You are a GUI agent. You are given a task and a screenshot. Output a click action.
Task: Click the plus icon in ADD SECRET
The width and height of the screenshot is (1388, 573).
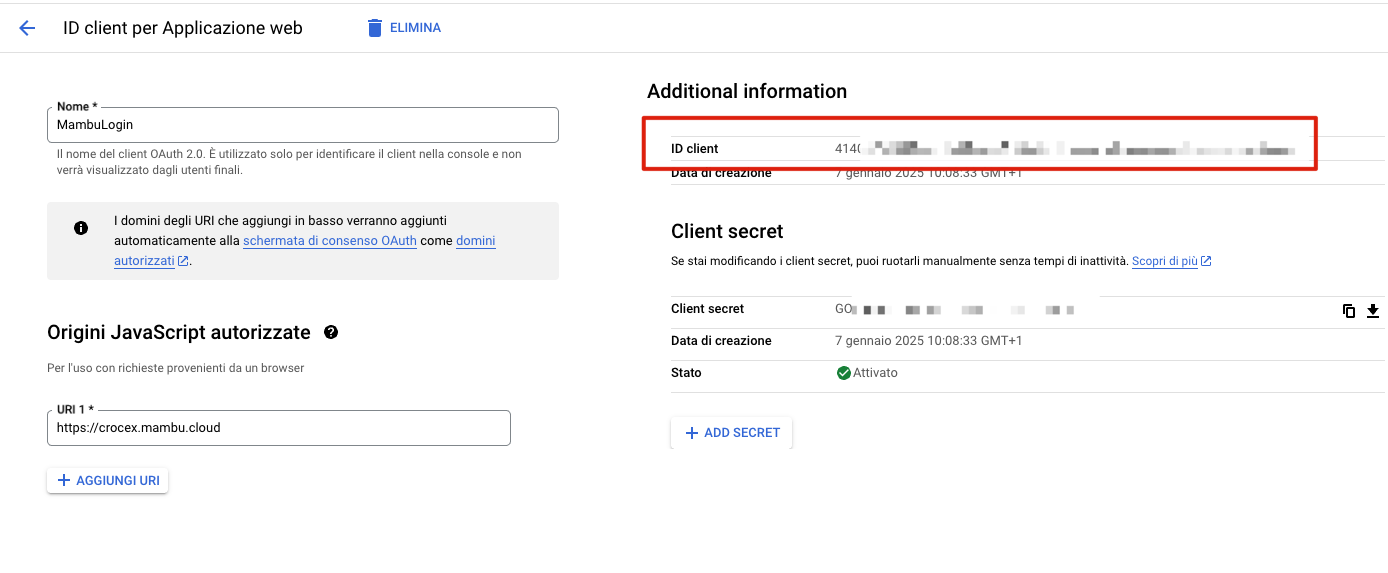691,433
